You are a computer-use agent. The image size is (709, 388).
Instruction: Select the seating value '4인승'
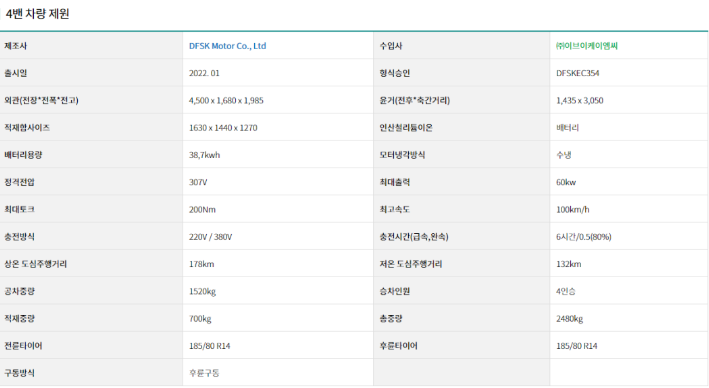(x=566, y=291)
